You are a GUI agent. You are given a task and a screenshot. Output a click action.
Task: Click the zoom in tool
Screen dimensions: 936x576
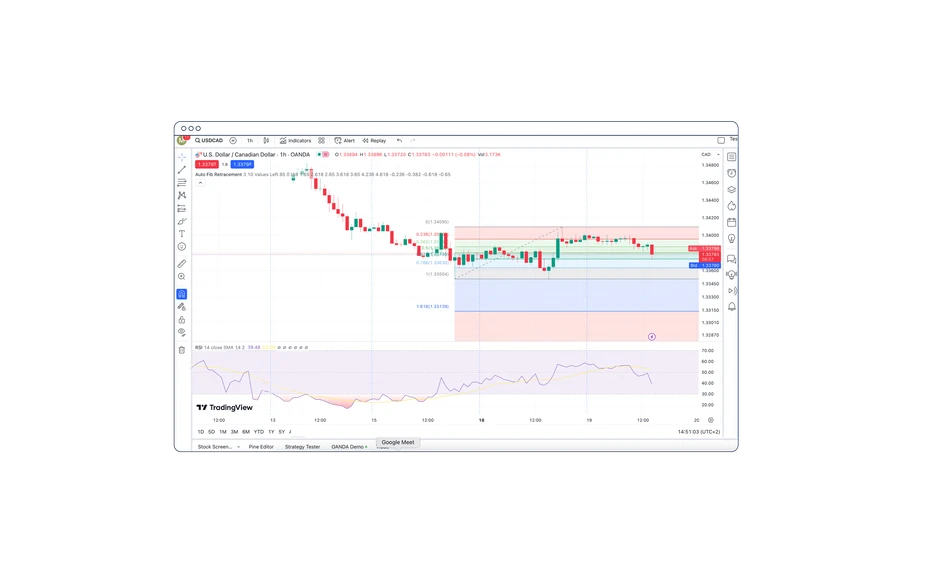point(181,277)
